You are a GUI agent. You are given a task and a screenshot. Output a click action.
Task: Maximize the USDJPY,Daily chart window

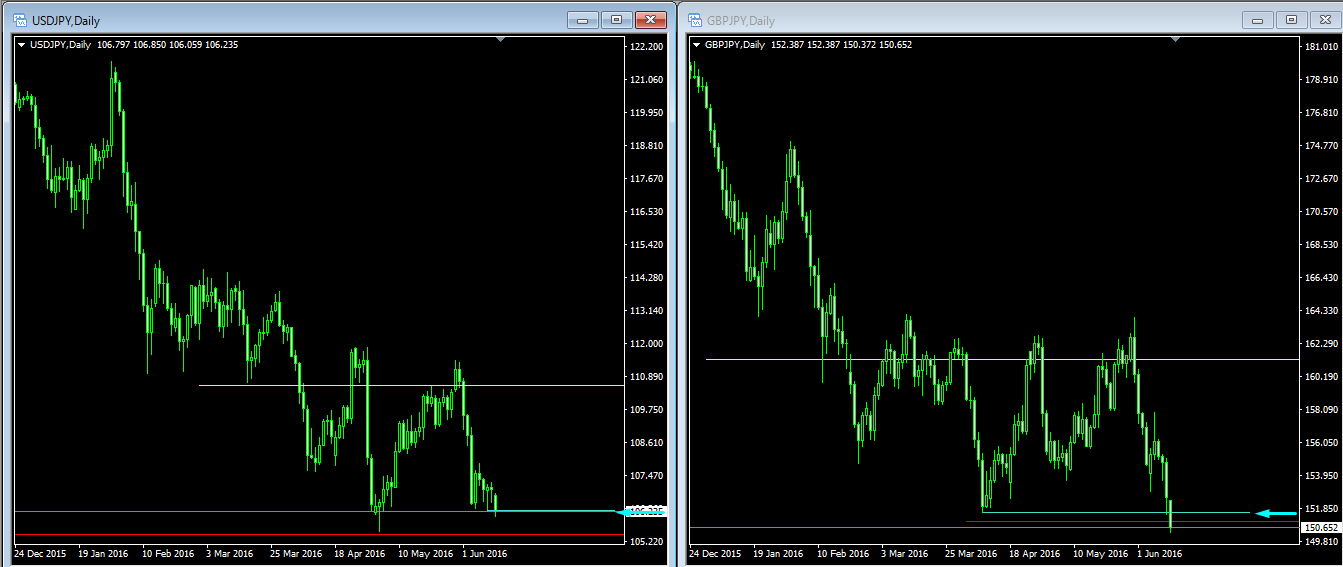pyautogui.click(x=616, y=20)
